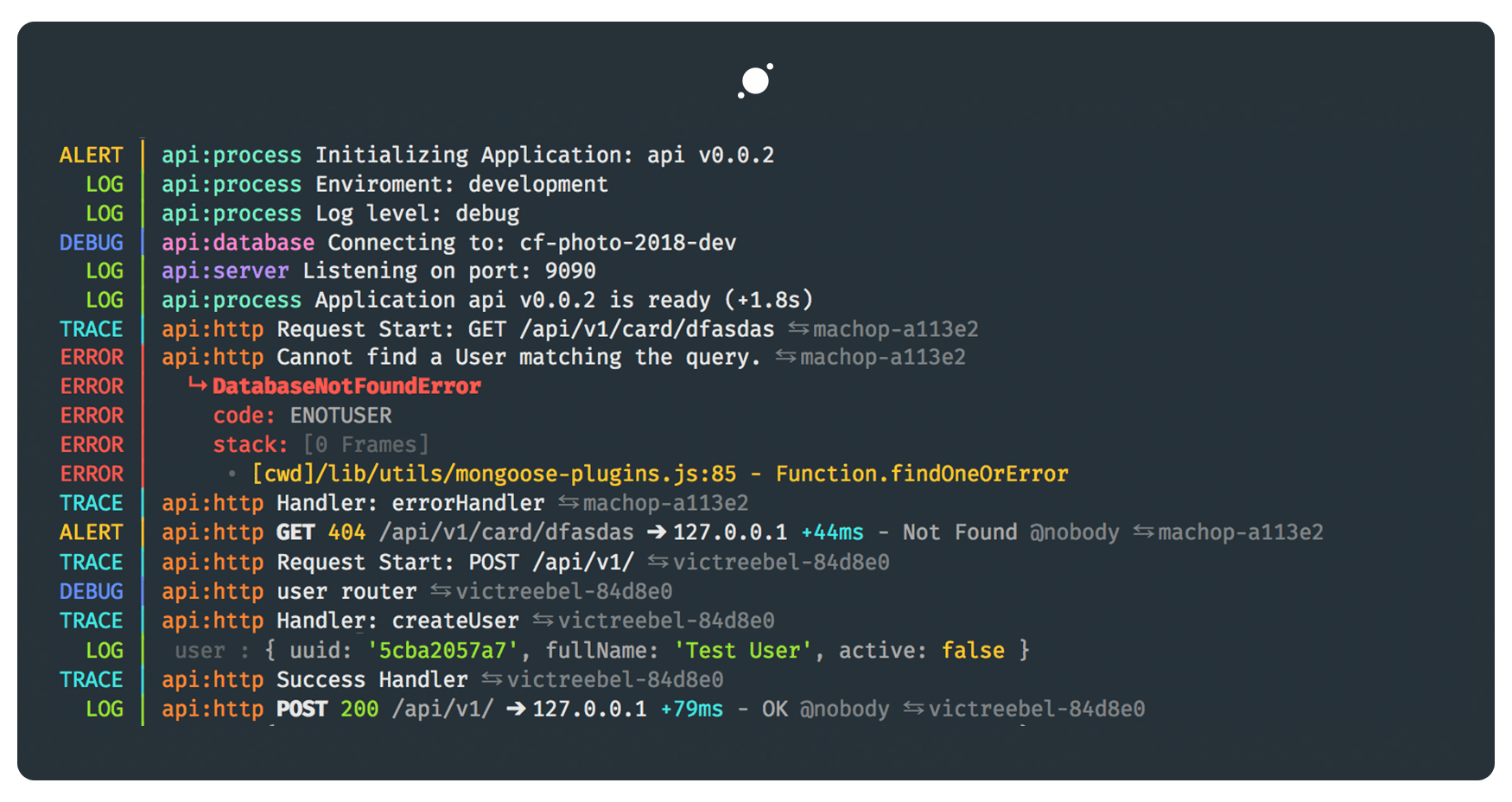Click the fullName value 'Test User'
This screenshot has height=802, width=1512.
click(743, 651)
